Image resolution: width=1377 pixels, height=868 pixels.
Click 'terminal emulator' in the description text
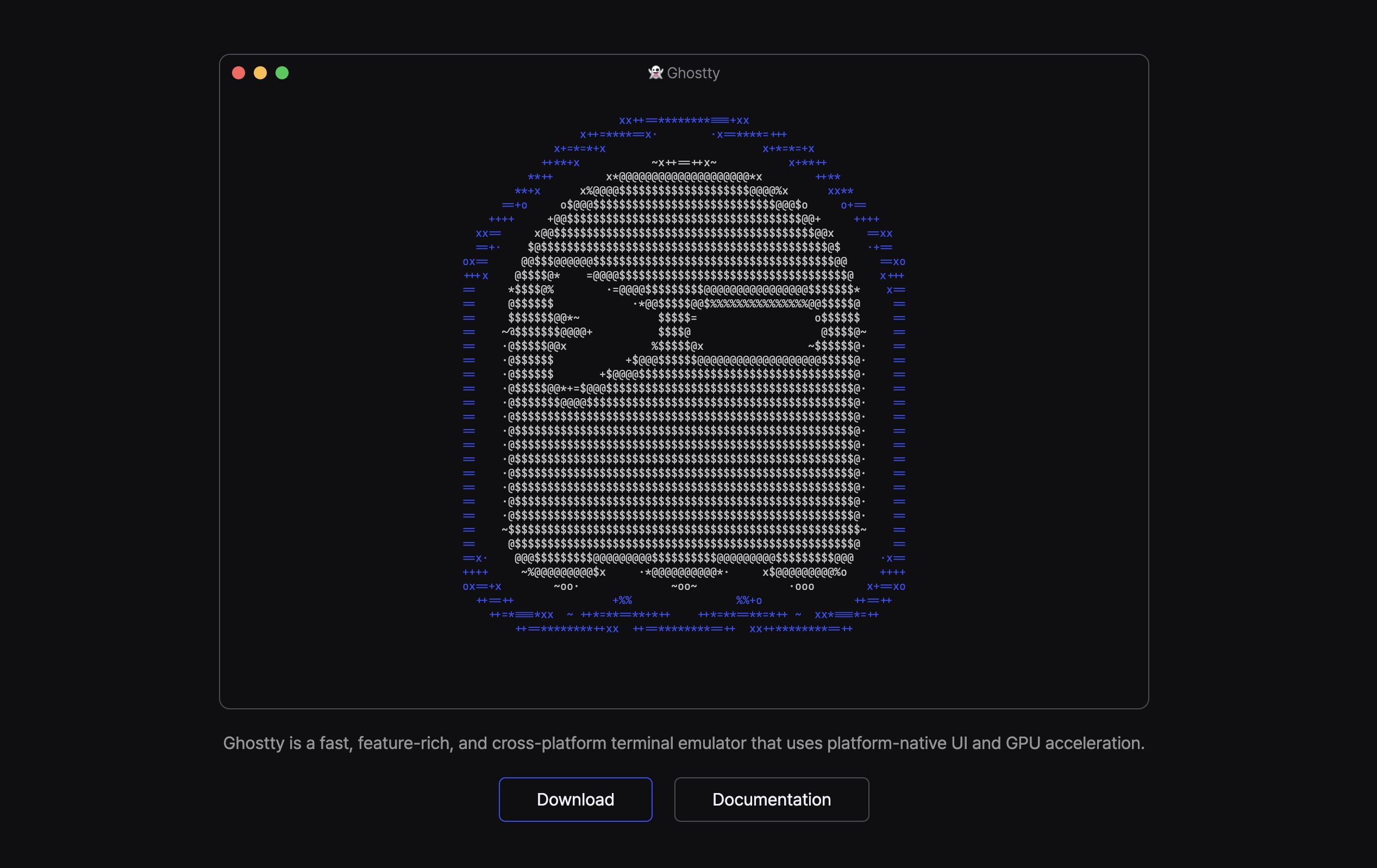[678, 743]
